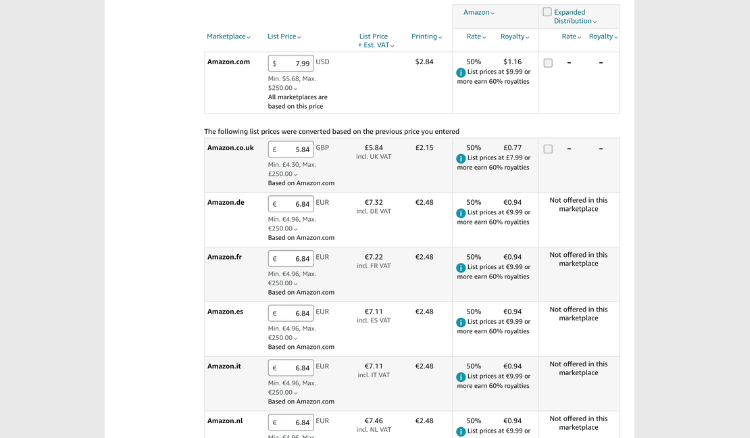Open the Expanded Distribution Royalty dropdown
This screenshot has height=438, width=750.
click(x=603, y=36)
